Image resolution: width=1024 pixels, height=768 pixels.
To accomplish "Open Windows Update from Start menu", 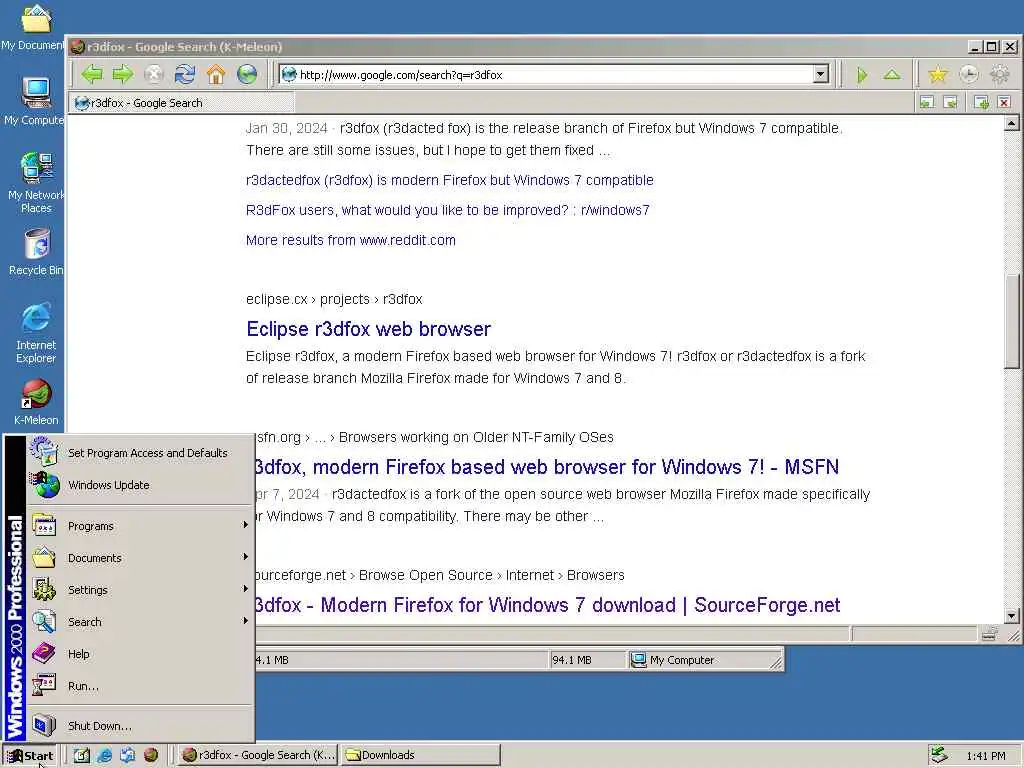I will [x=140, y=485].
